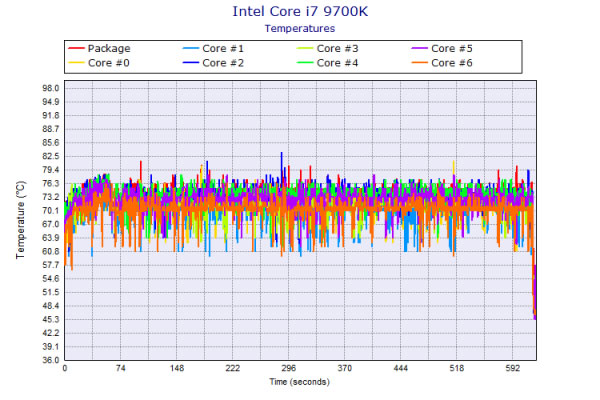Click the 76.3 y-axis value
The image size is (600, 400).
[51, 183]
